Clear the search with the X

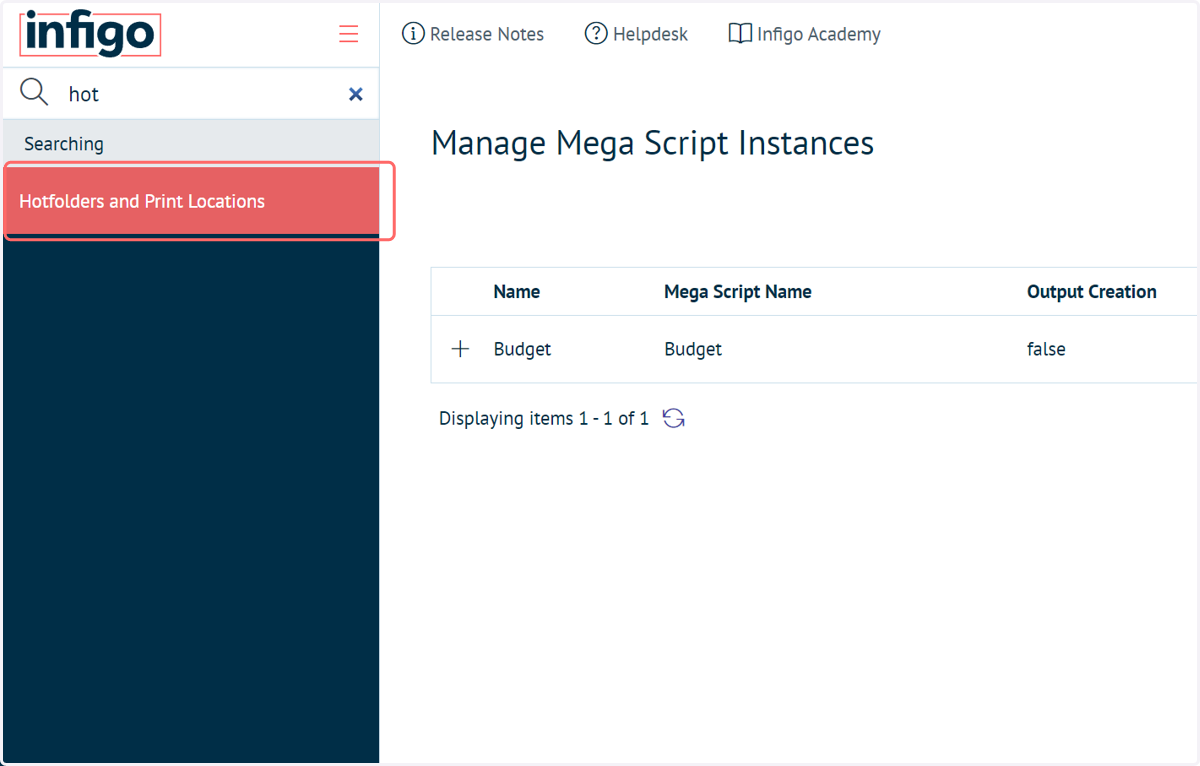point(355,94)
